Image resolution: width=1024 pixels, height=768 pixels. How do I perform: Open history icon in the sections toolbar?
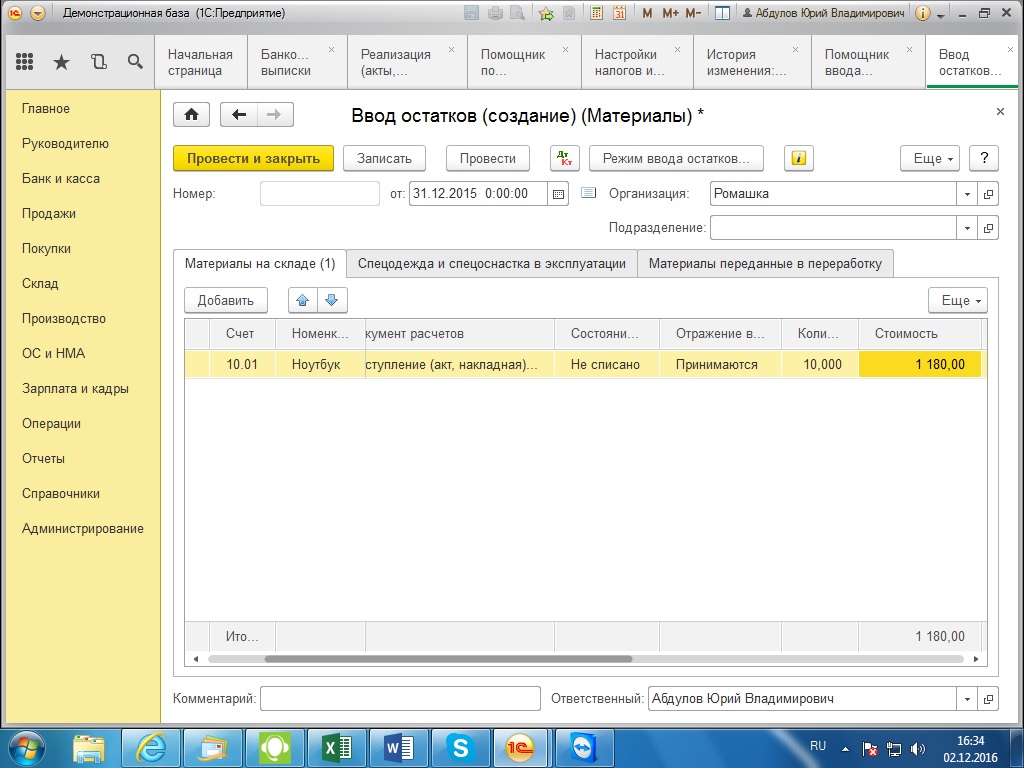(98, 62)
